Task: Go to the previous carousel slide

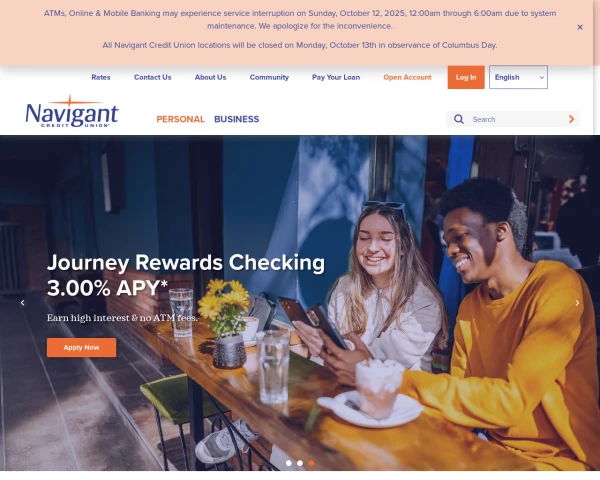Action: click(x=23, y=303)
